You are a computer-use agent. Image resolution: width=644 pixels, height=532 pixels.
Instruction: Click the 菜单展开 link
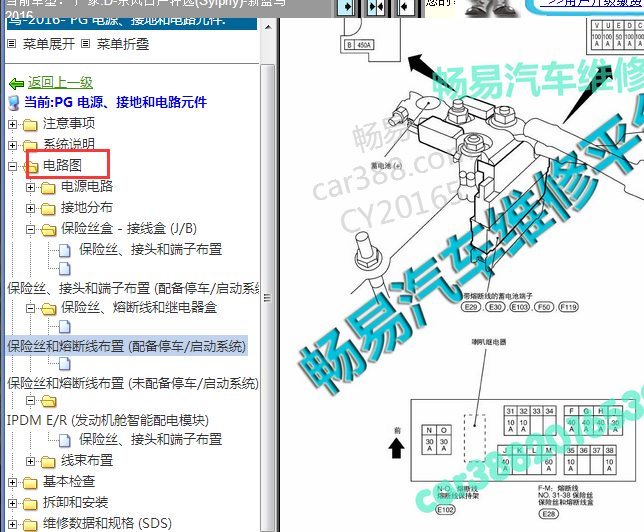pyautogui.click(x=49, y=44)
